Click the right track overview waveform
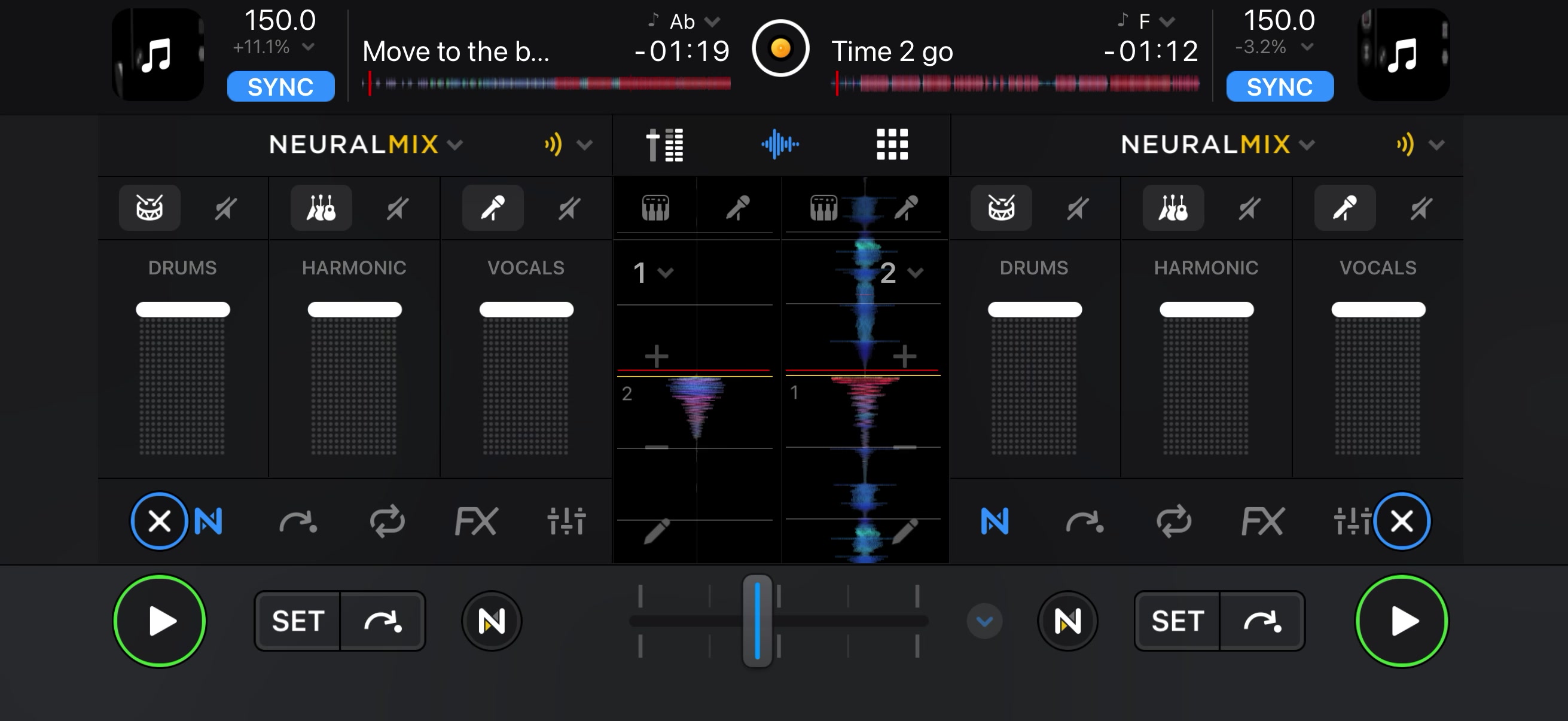The height and width of the screenshot is (721, 1568). tap(1015, 84)
